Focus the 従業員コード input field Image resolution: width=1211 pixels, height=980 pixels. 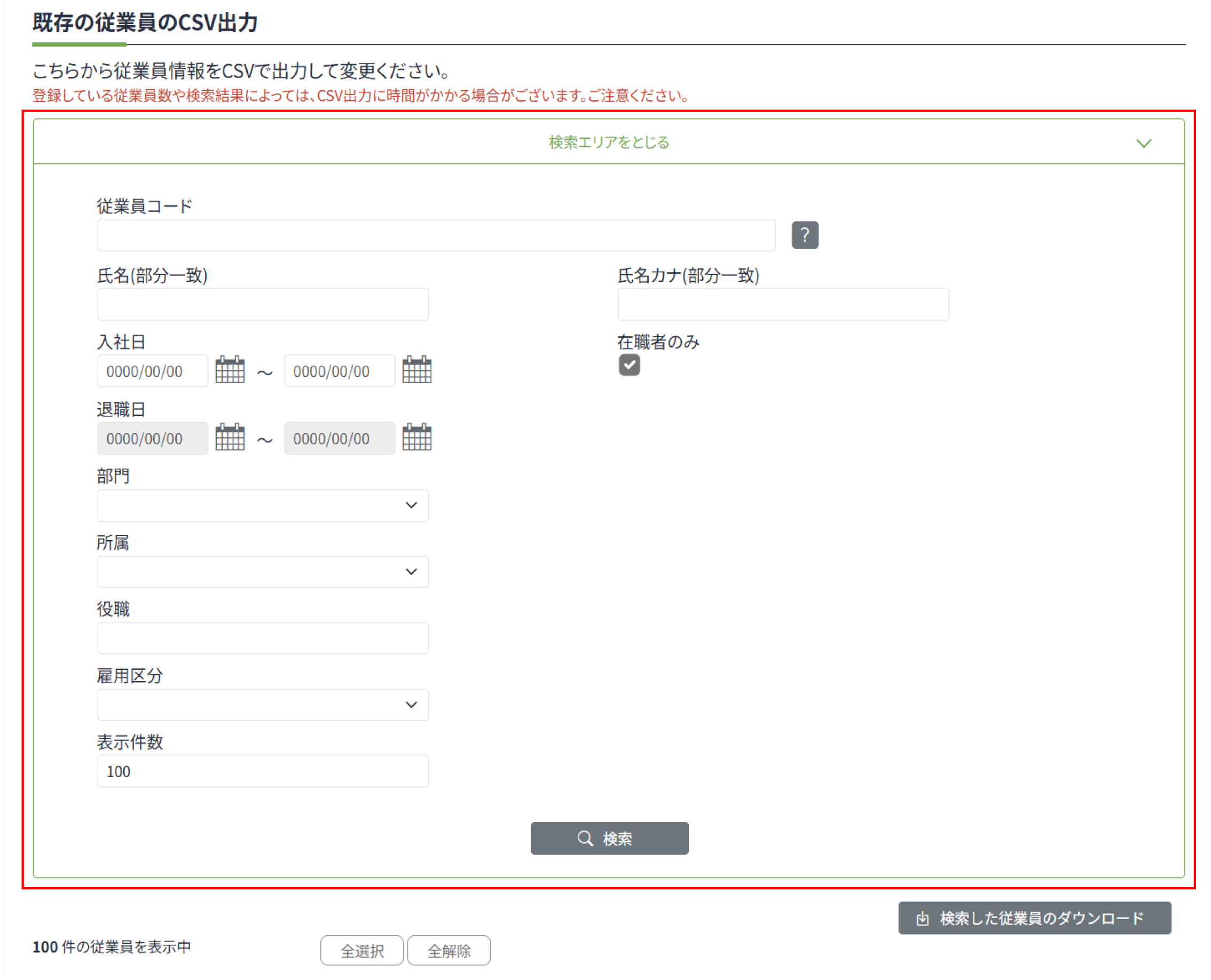pos(436,235)
